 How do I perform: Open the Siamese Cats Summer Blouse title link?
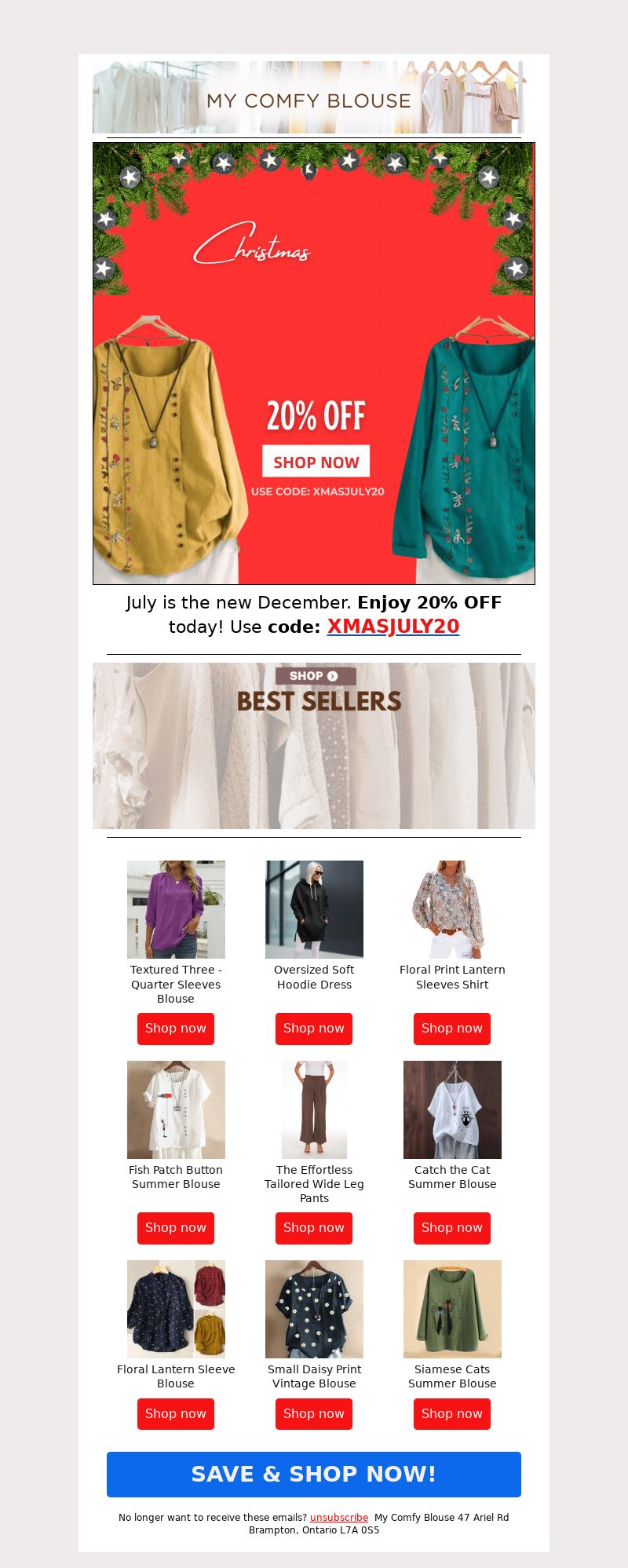[x=452, y=1376]
